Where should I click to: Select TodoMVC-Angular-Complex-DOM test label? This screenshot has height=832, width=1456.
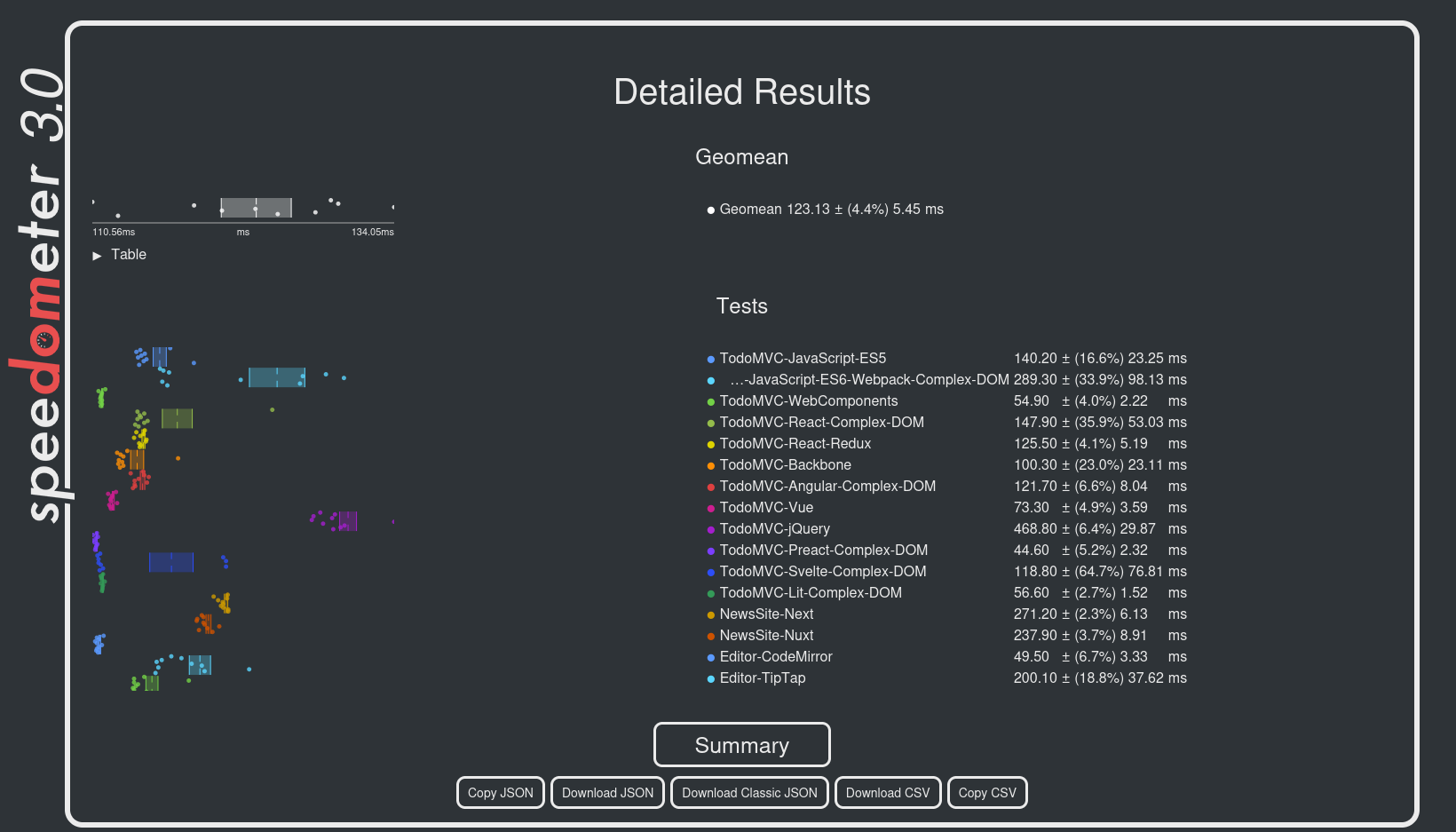827,486
